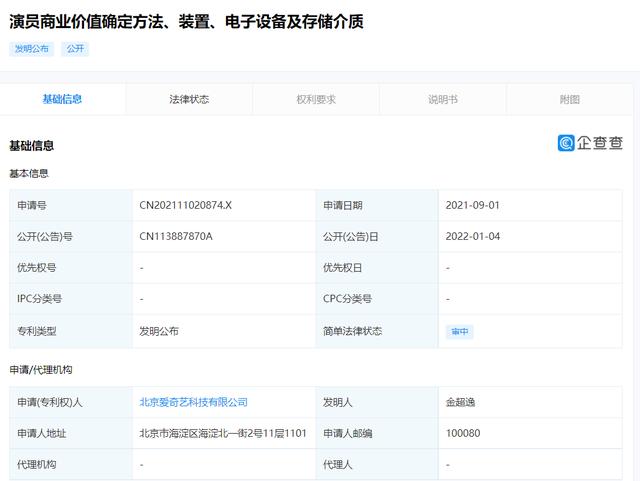This screenshot has width=640, height=481.
Task: Open the 附图 tab
Action: tap(570, 99)
